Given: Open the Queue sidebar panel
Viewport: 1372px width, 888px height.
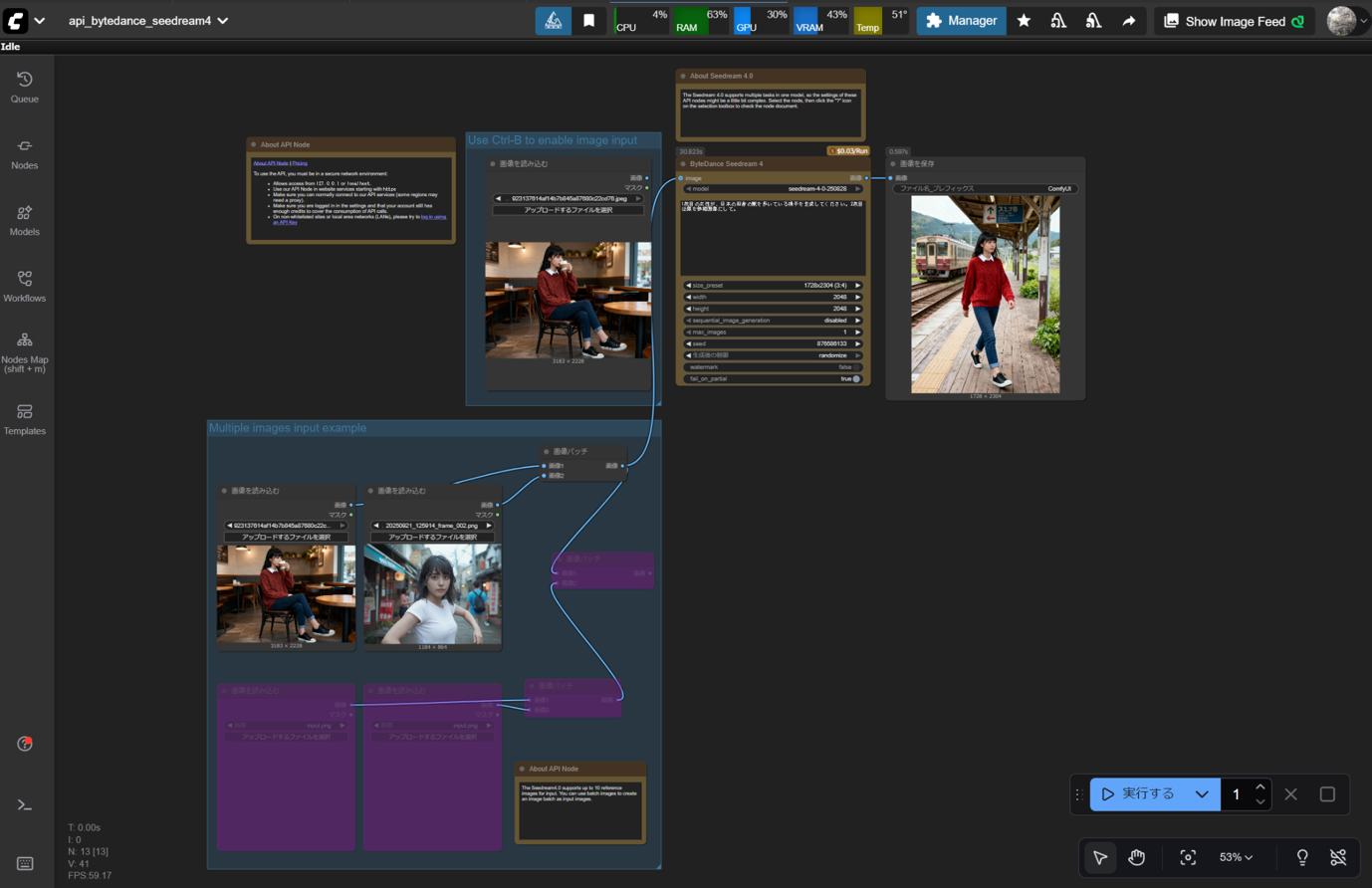Looking at the screenshot, I should tap(25, 87).
